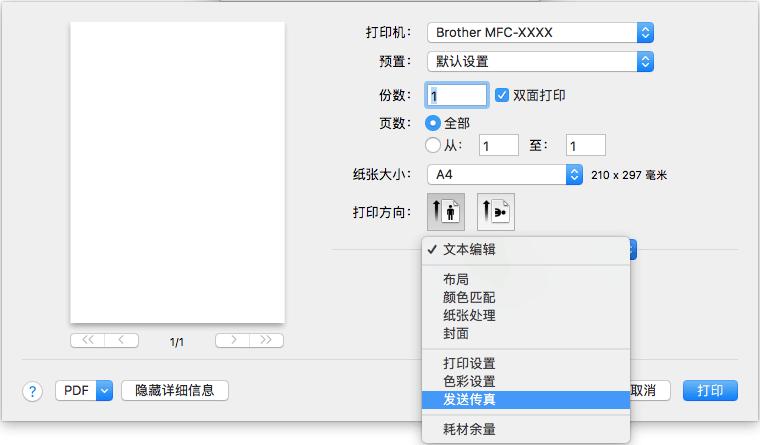The width and height of the screenshot is (760, 445).
Task: Click the help question mark button
Action: click(33, 390)
